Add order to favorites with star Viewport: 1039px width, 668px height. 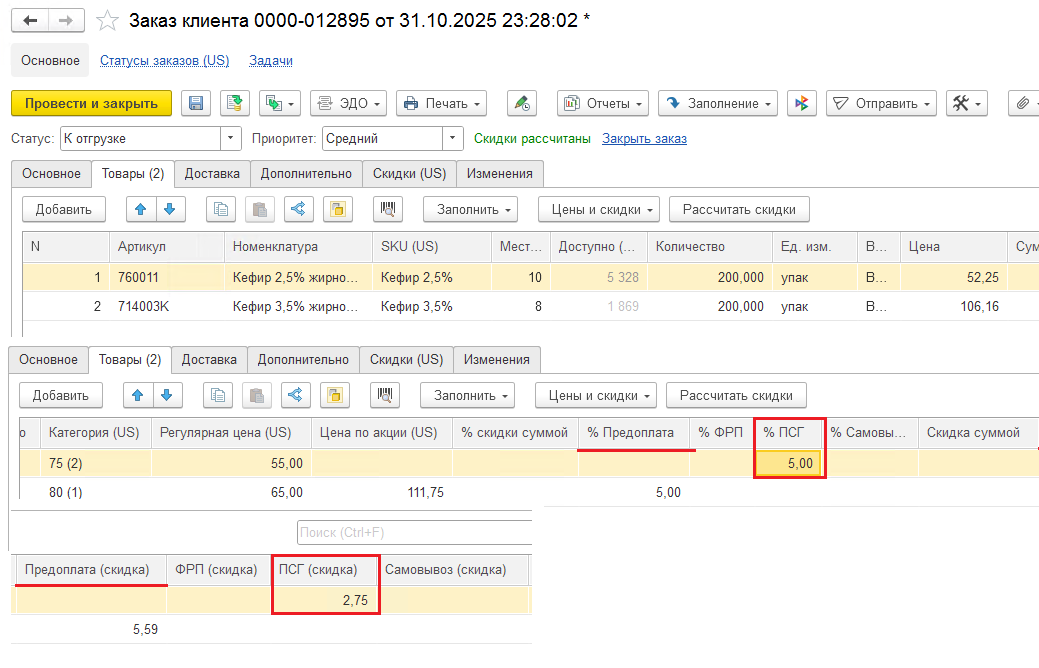[x=107, y=21]
